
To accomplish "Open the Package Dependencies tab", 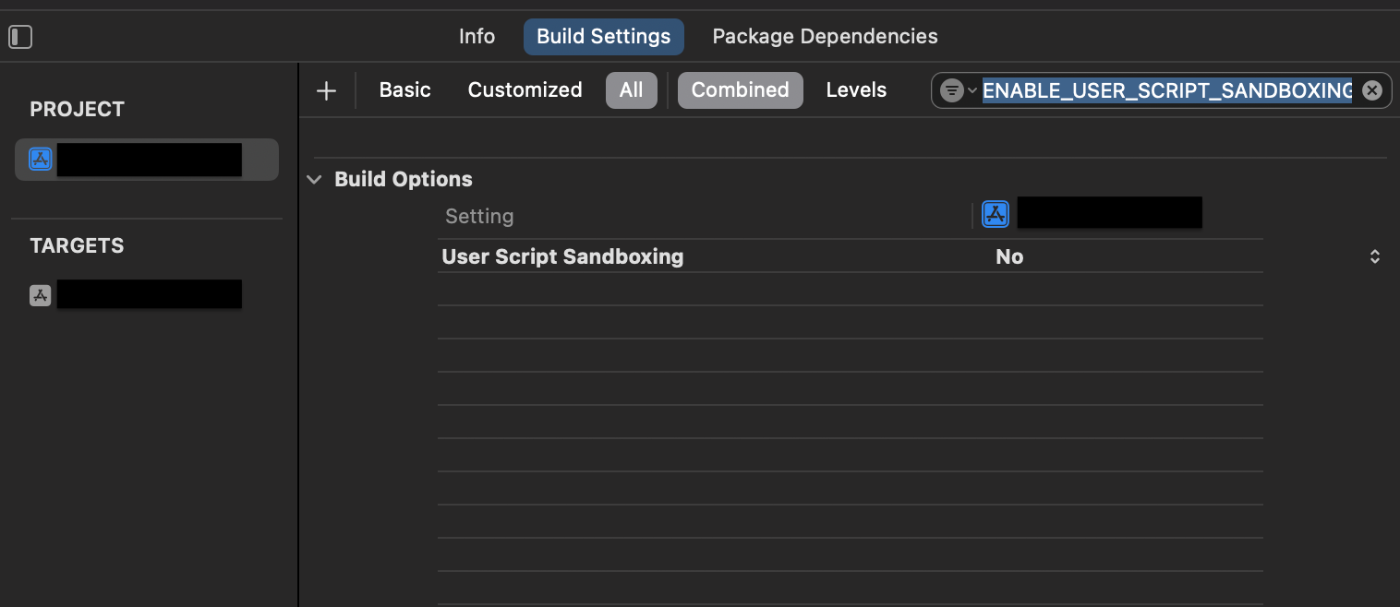I will (x=825, y=36).
